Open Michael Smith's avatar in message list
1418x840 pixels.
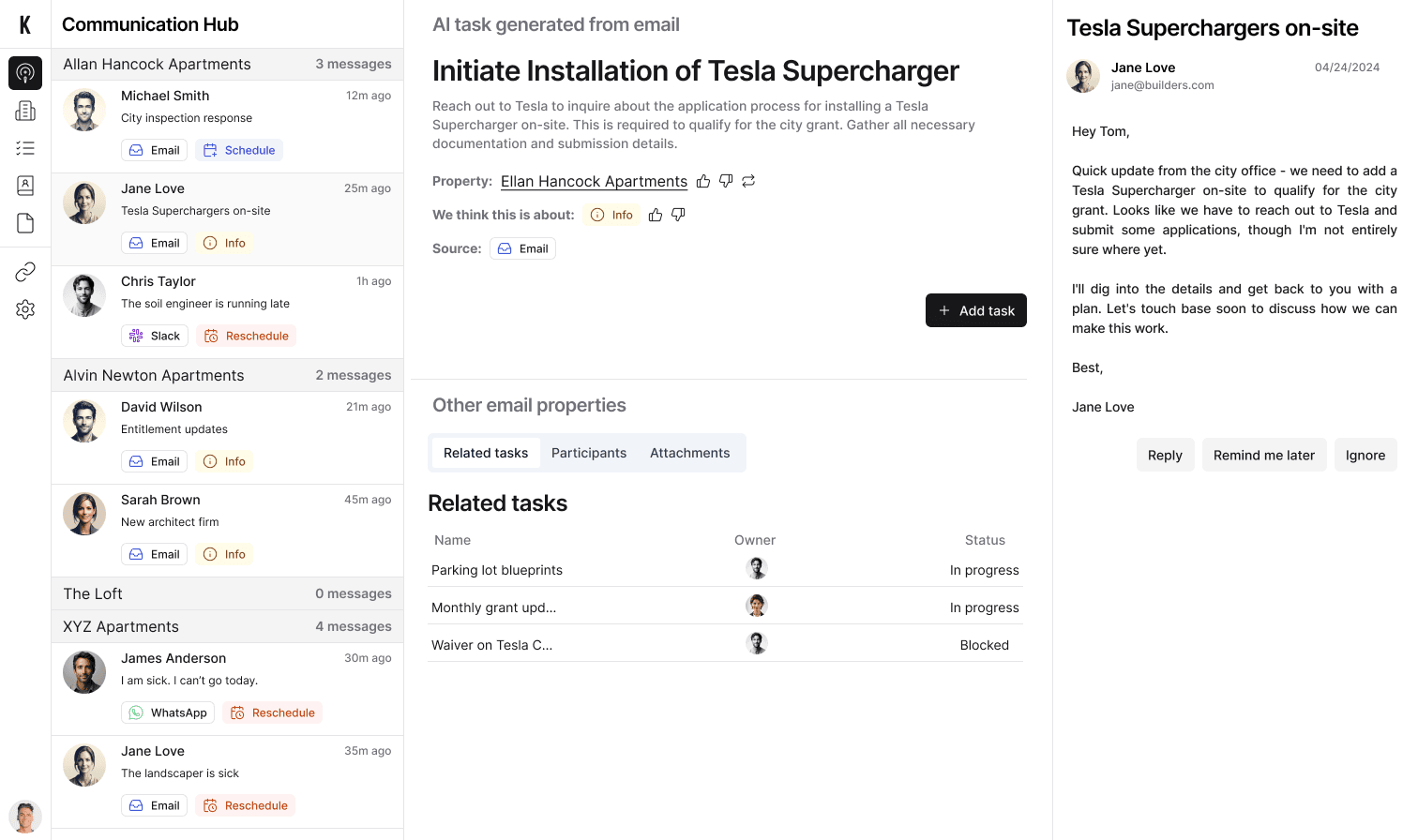click(84, 110)
